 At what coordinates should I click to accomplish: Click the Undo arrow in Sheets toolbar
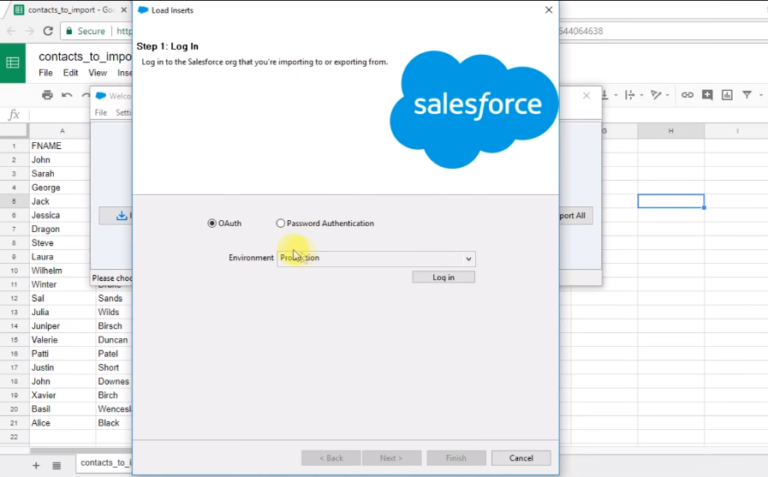point(67,95)
